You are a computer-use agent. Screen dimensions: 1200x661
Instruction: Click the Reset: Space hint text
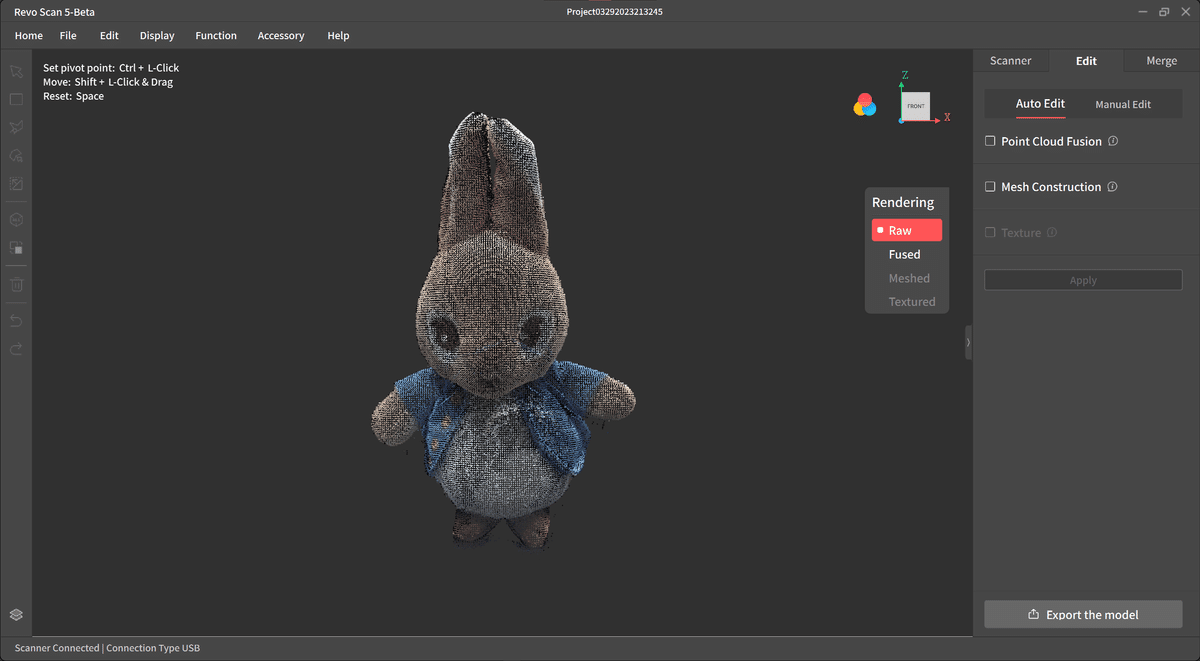(x=73, y=96)
